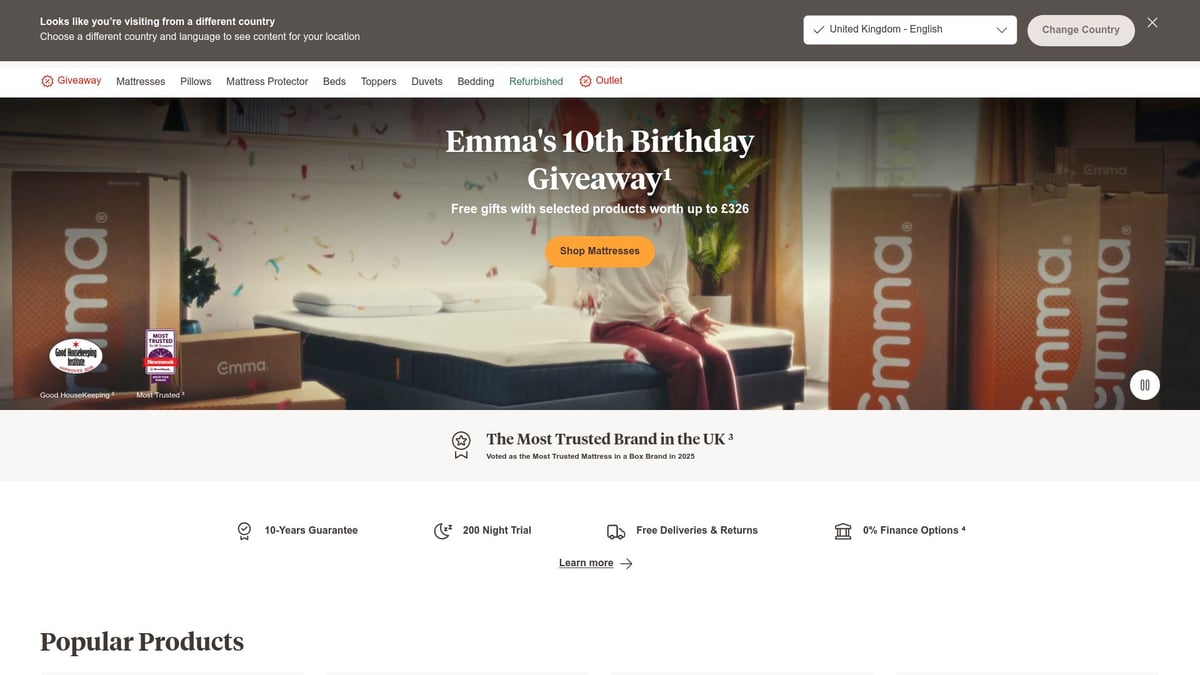
Task: Go to the Refurbished section
Action: click(x=536, y=82)
